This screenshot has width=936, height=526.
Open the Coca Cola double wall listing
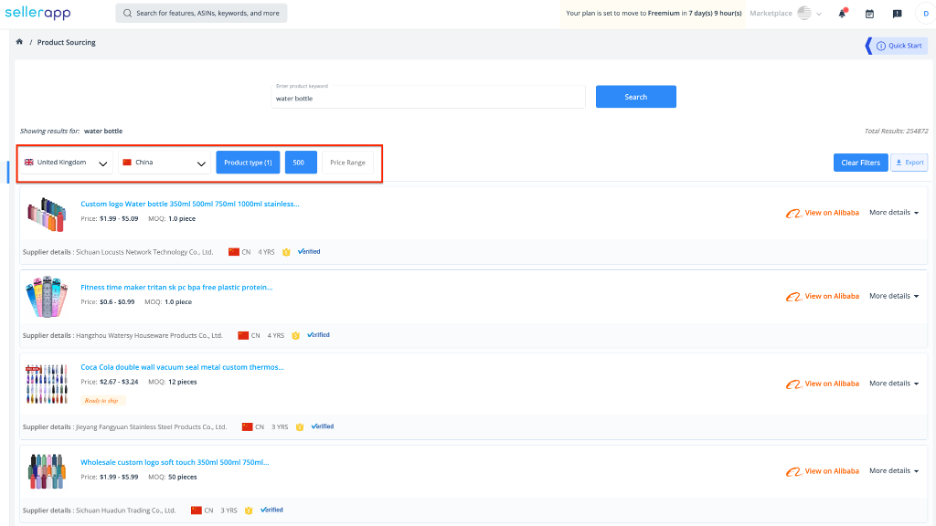pyautogui.click(x=182, y=367)
